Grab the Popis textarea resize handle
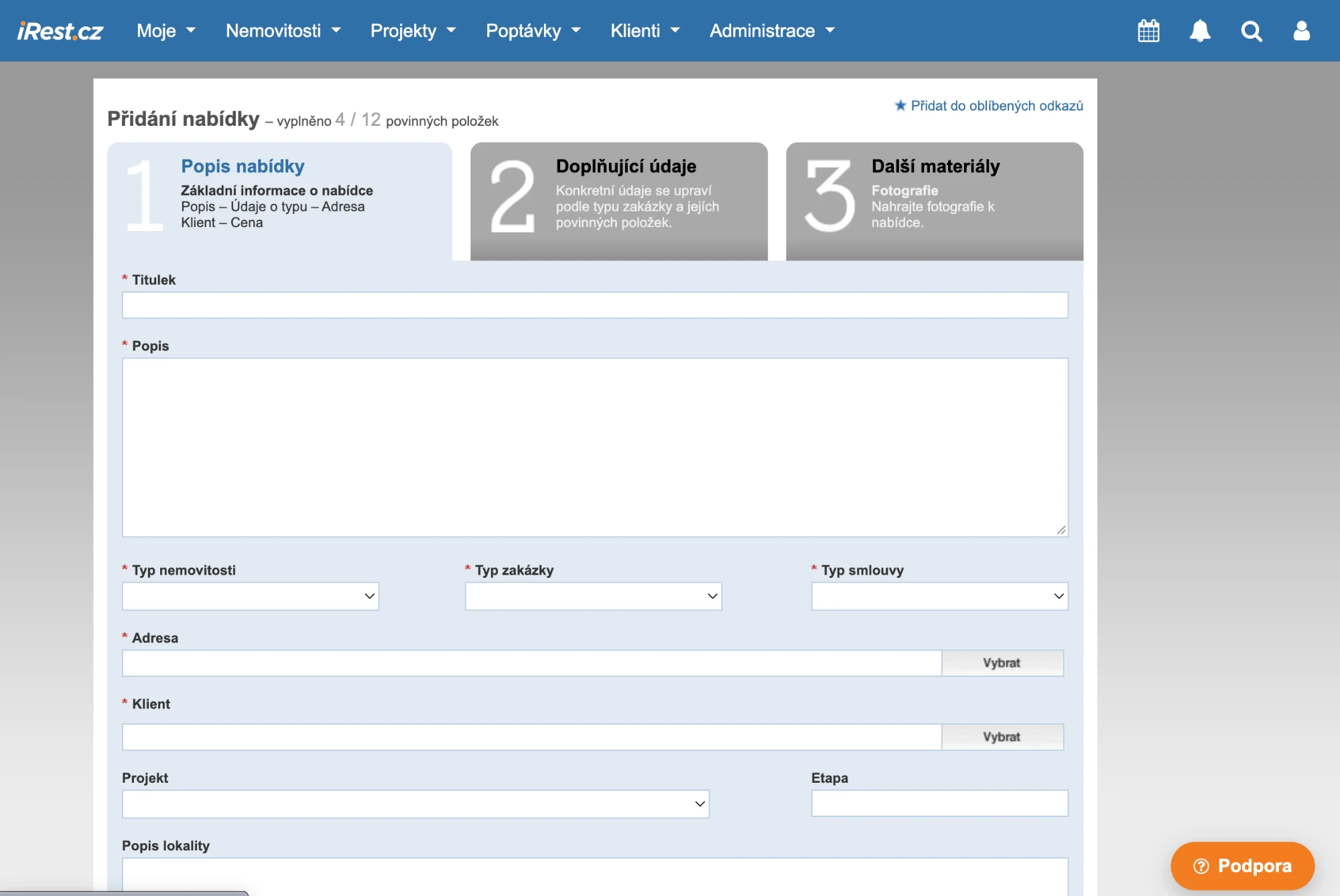This screenshot has height=896, width=1340. point(1061,530)
